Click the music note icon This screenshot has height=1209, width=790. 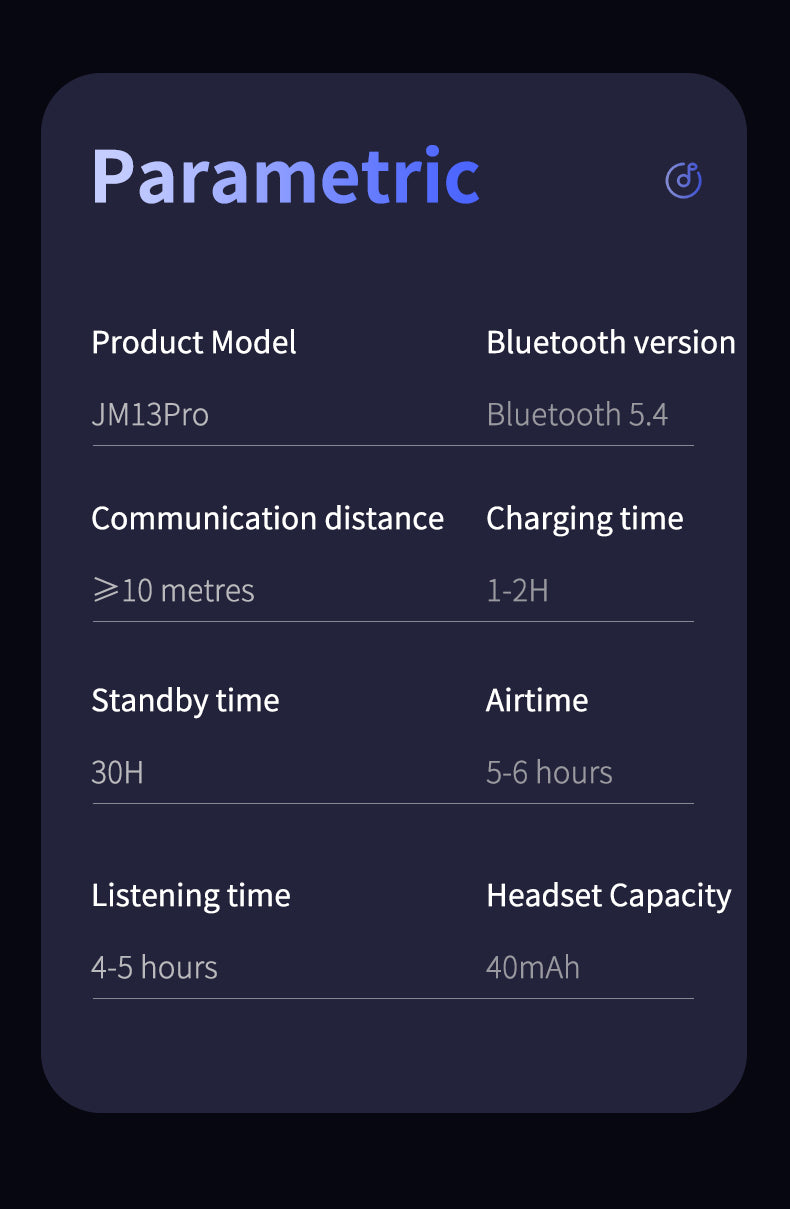[x=684, y=180]
